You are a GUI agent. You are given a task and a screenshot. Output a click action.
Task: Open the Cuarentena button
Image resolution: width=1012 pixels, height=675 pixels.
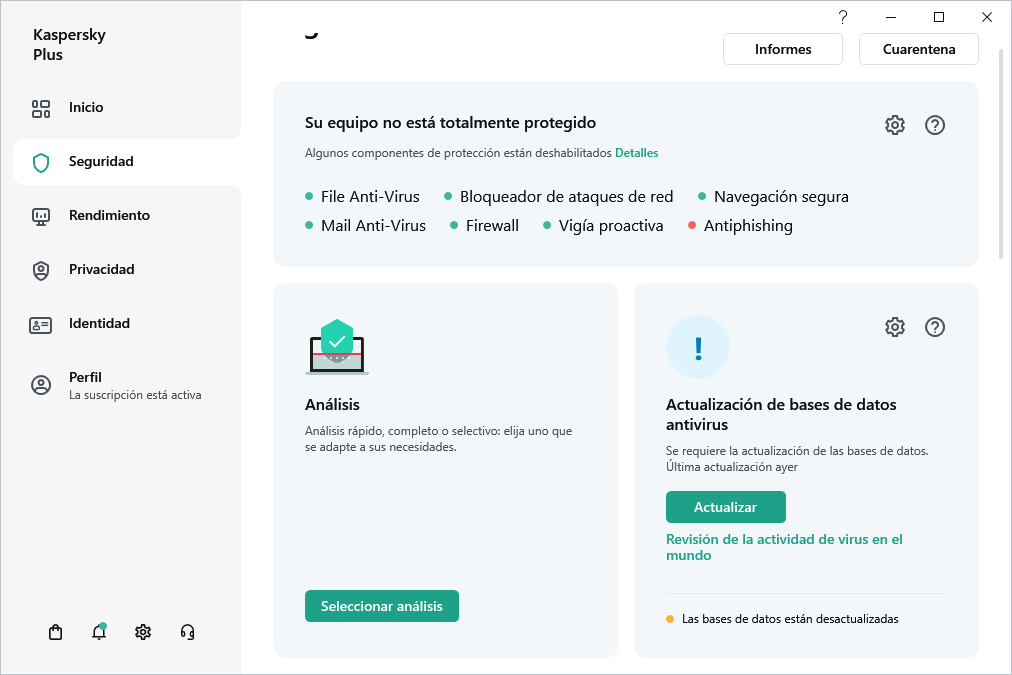click(x=919, y=49)
